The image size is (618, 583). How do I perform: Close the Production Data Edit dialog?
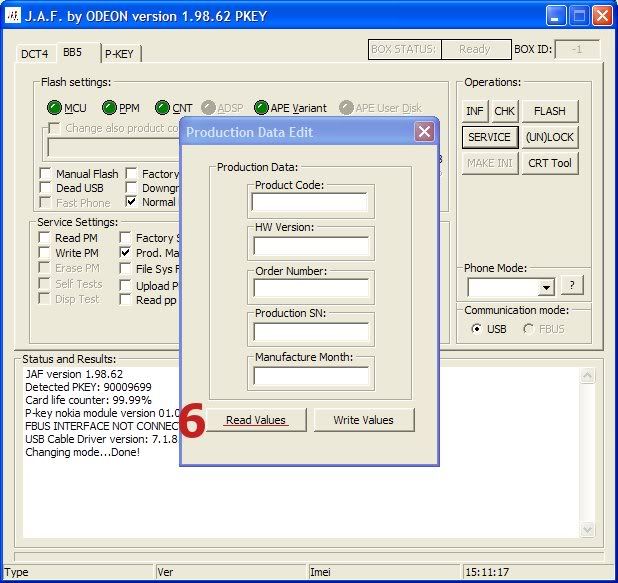coord(424,132)
